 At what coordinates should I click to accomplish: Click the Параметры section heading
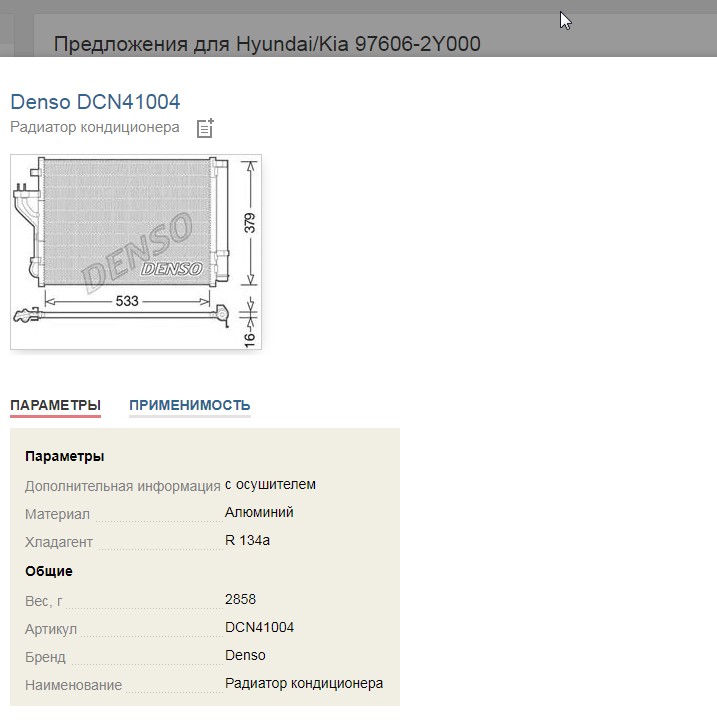point(64,456)
